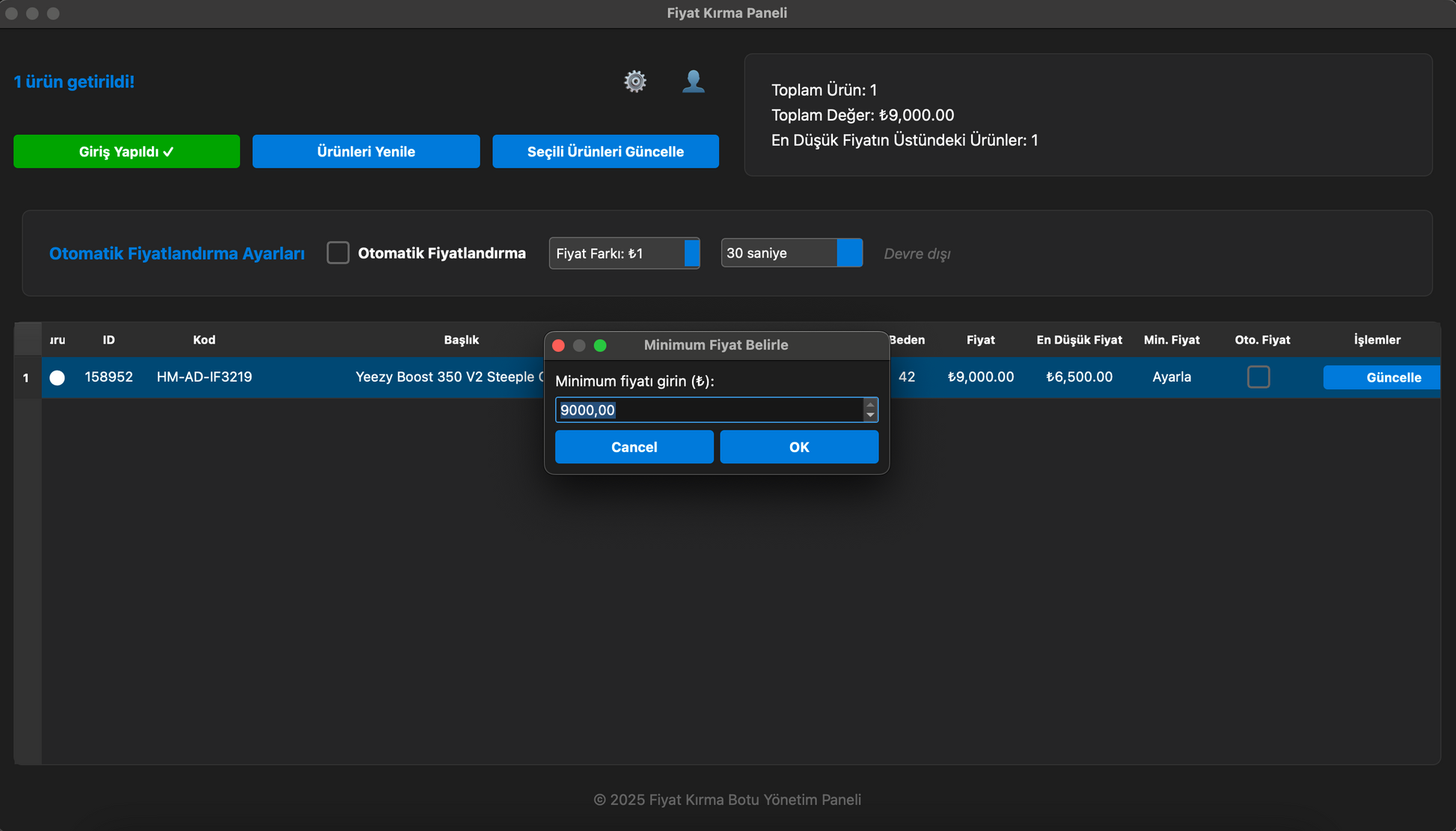This screenshot has height=831, width=1456.
Task: Open settings with the gear icon
Action: pyautogui.click(x=635, y=81)
